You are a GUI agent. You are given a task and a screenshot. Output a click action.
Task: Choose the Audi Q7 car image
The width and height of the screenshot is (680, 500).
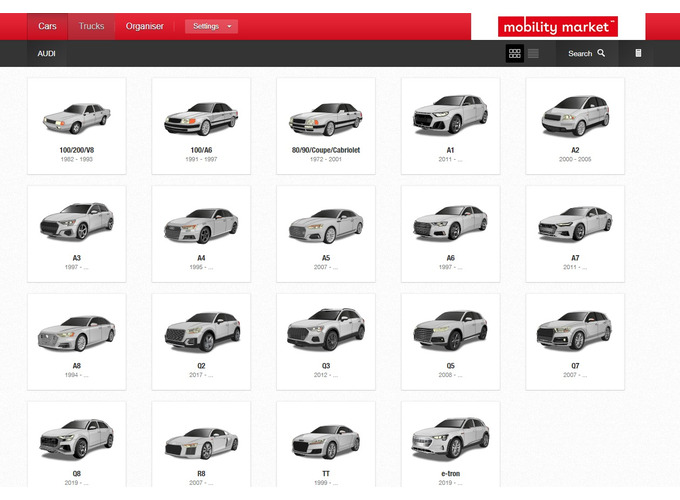(574, 330)
